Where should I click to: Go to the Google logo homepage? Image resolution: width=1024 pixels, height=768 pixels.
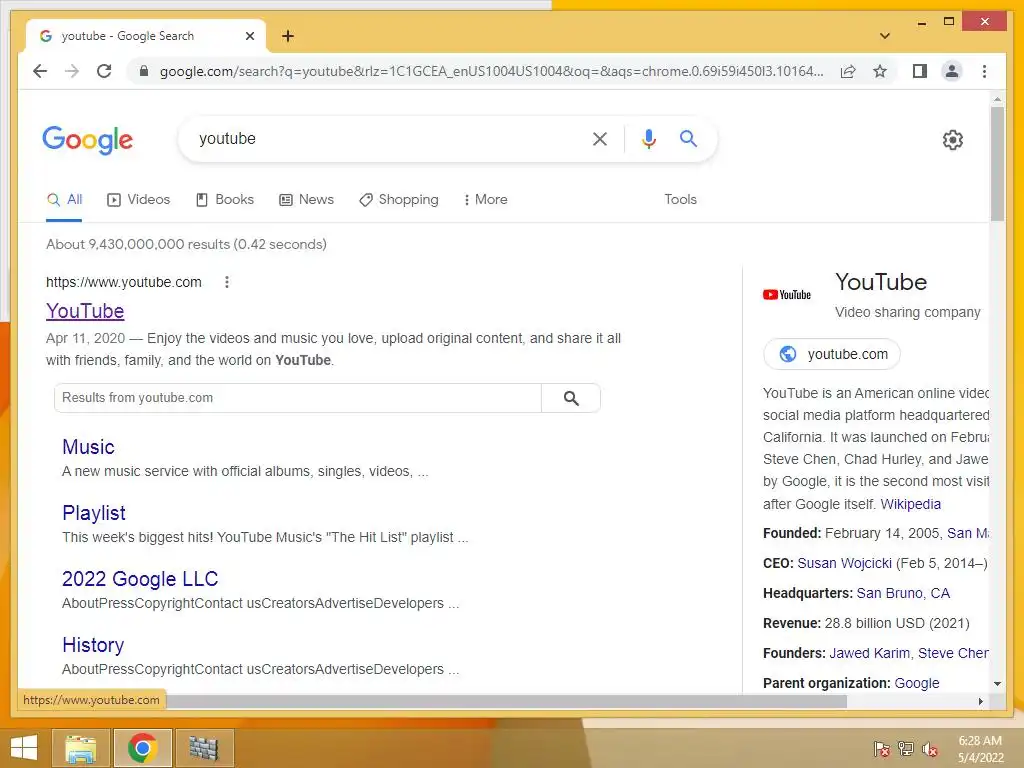pyautogui.click(x=88, y=140)
